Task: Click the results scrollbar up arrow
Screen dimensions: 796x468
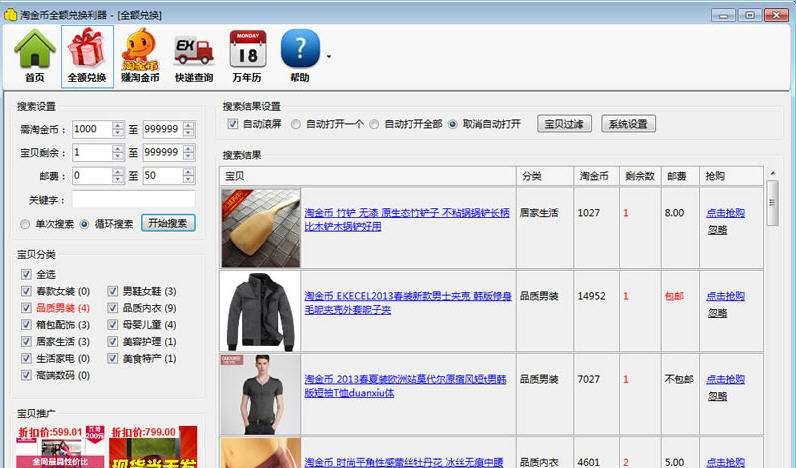Action: click(x=773, y=174)
